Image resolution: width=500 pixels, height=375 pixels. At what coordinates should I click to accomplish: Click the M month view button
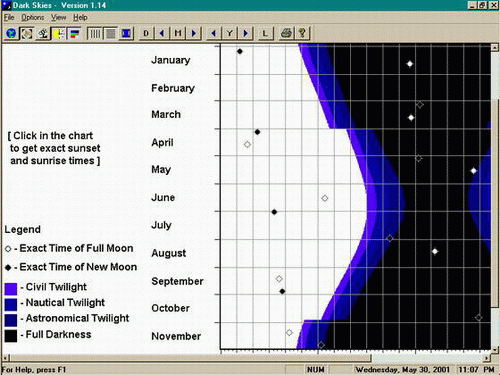pyautogui.click(x=178, y=33)
